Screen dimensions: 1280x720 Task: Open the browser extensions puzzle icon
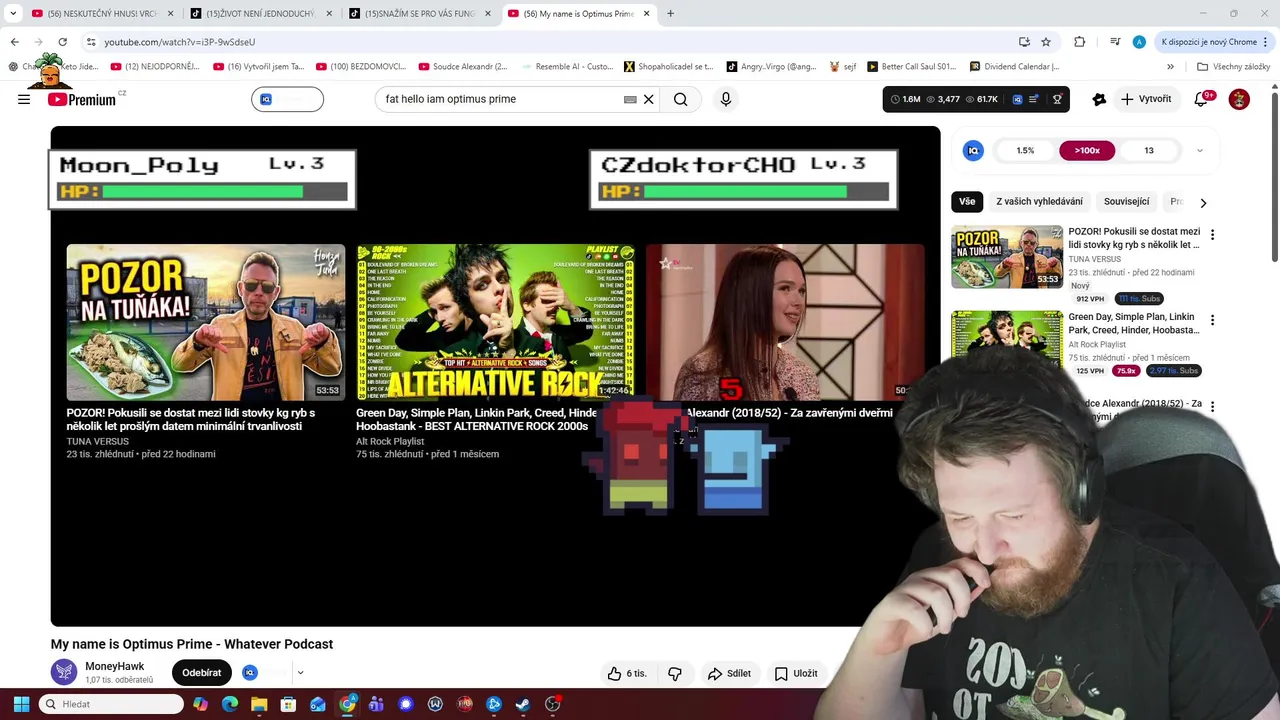(x=1079, y=42)
